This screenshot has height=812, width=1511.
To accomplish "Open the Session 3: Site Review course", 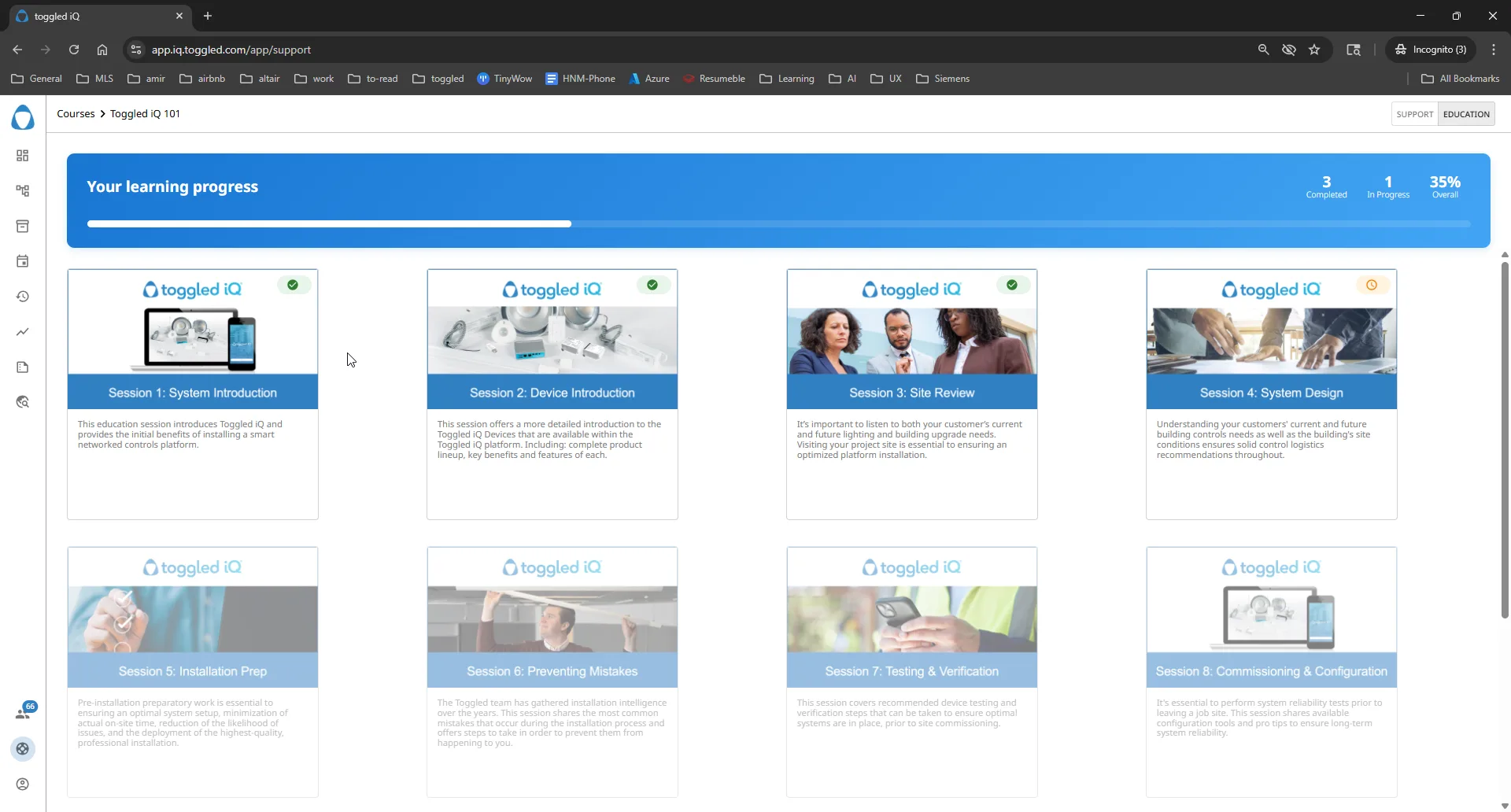I will (912, 394).
